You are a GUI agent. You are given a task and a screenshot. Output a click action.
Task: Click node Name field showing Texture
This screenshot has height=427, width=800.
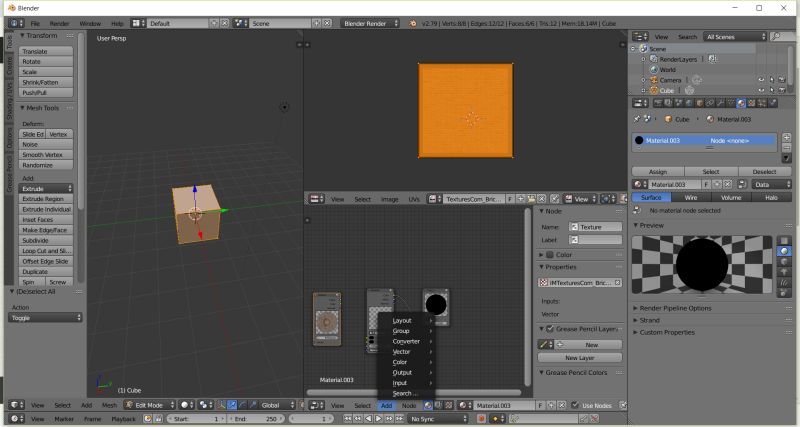[595, 227]
